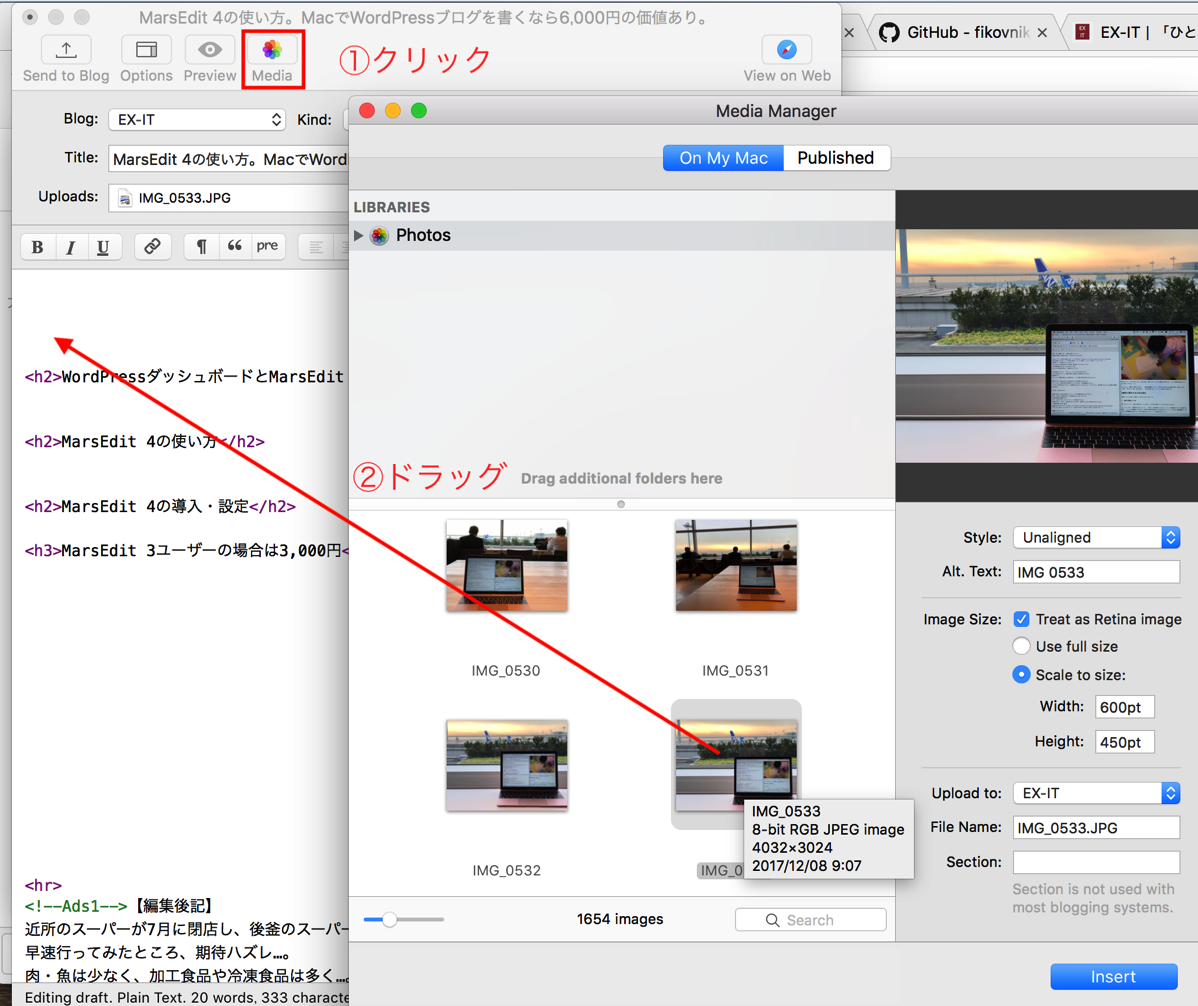Viewport: 1198px width, 1006px height.
Task: Click the Preview eye icon
Action: (x=209, y=50)
